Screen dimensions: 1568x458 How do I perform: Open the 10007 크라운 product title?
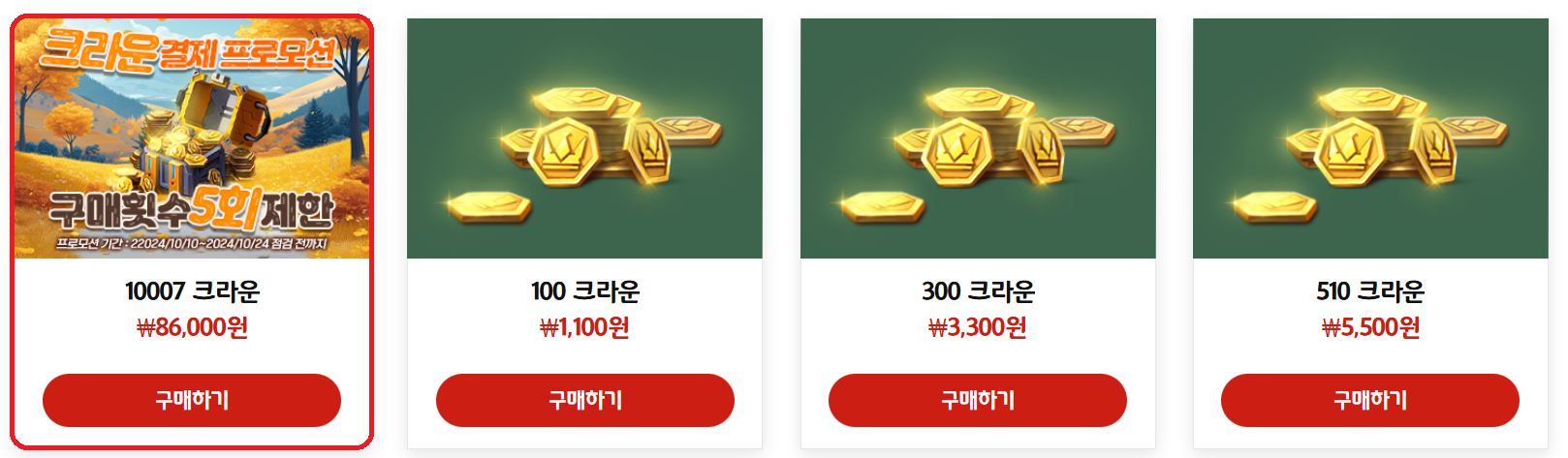point(192,290)
